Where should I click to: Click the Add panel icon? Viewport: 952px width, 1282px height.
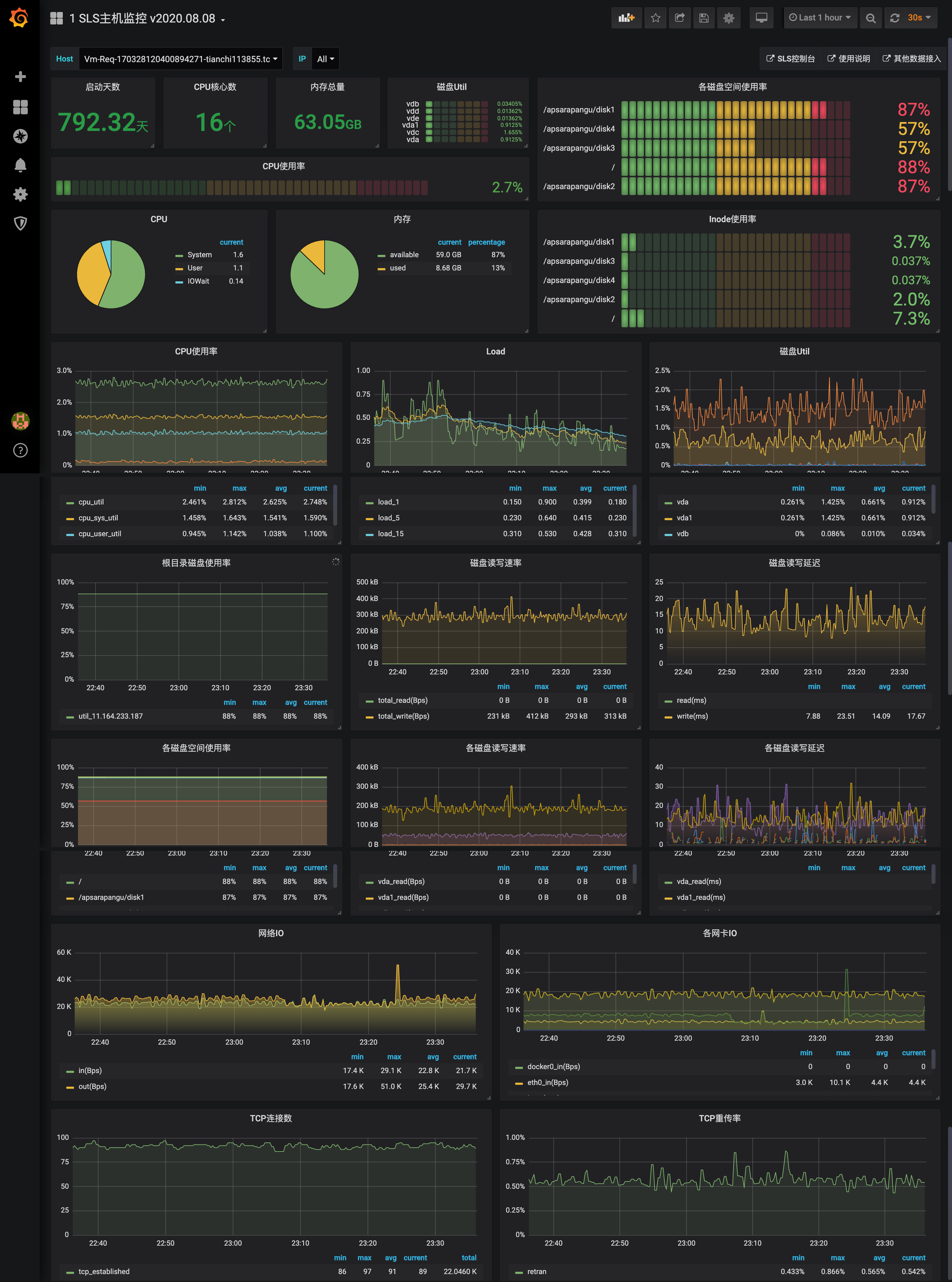(626, 18)
